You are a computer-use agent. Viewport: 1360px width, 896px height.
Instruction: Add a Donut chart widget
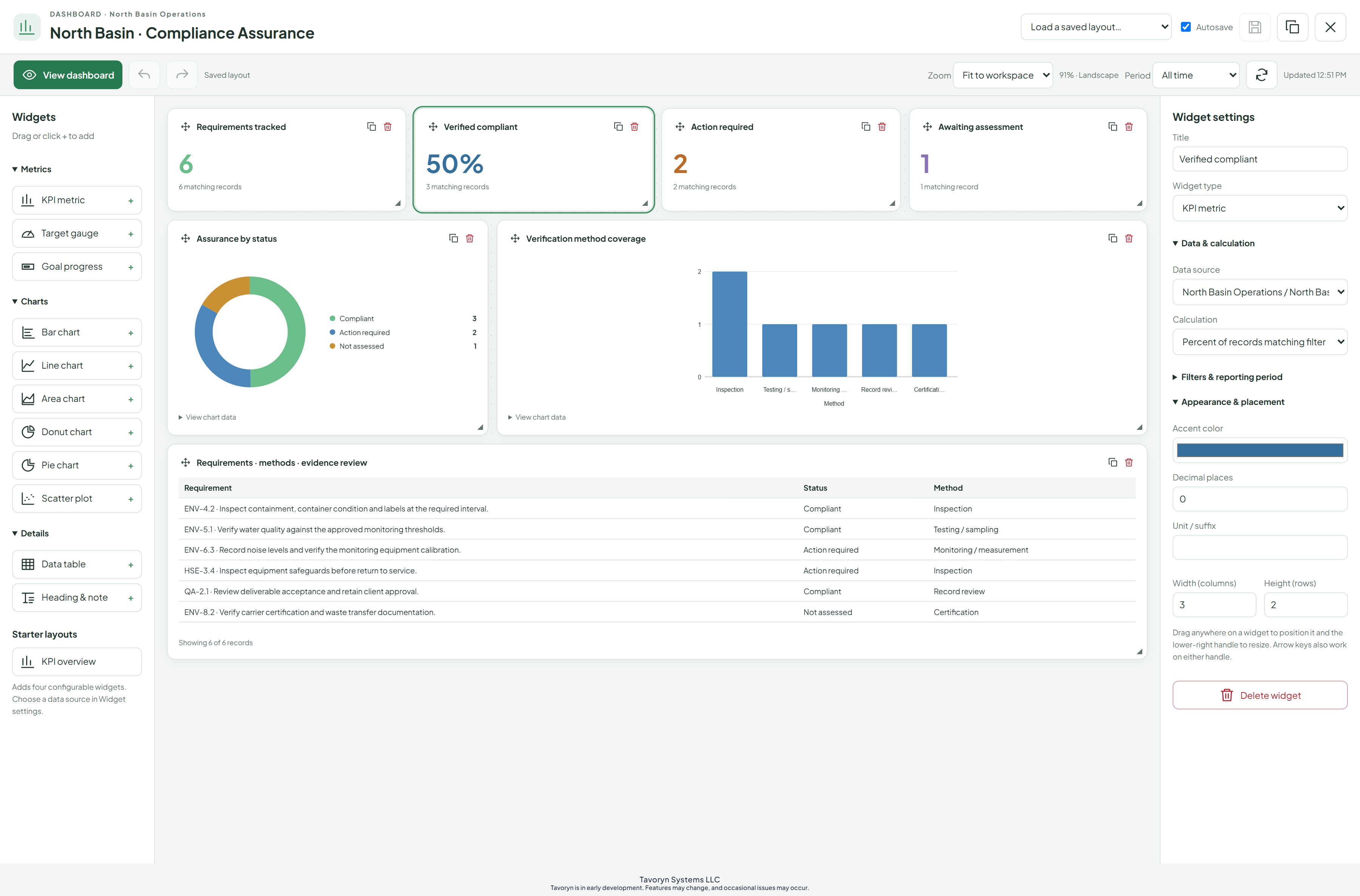[x=77, y=432]
